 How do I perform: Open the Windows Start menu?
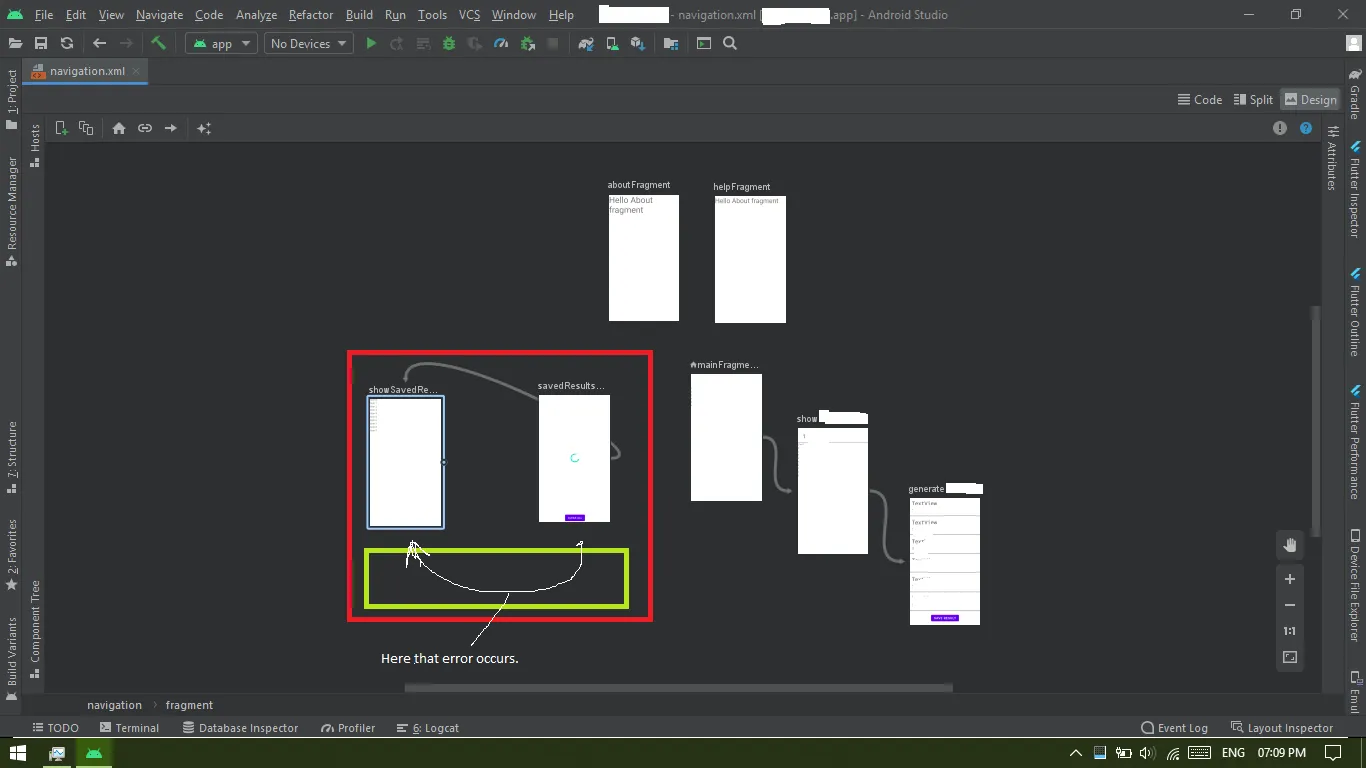tap(18, 752)
